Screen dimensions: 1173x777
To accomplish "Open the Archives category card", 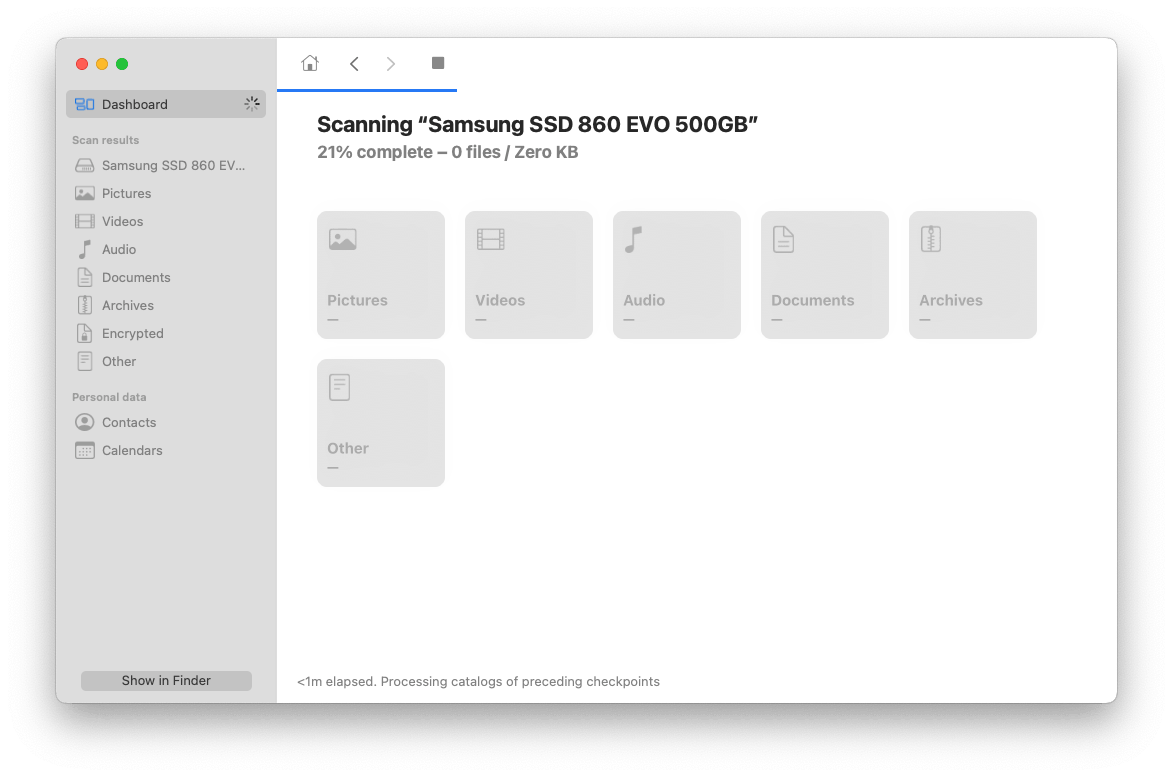I will coord(973,274).
